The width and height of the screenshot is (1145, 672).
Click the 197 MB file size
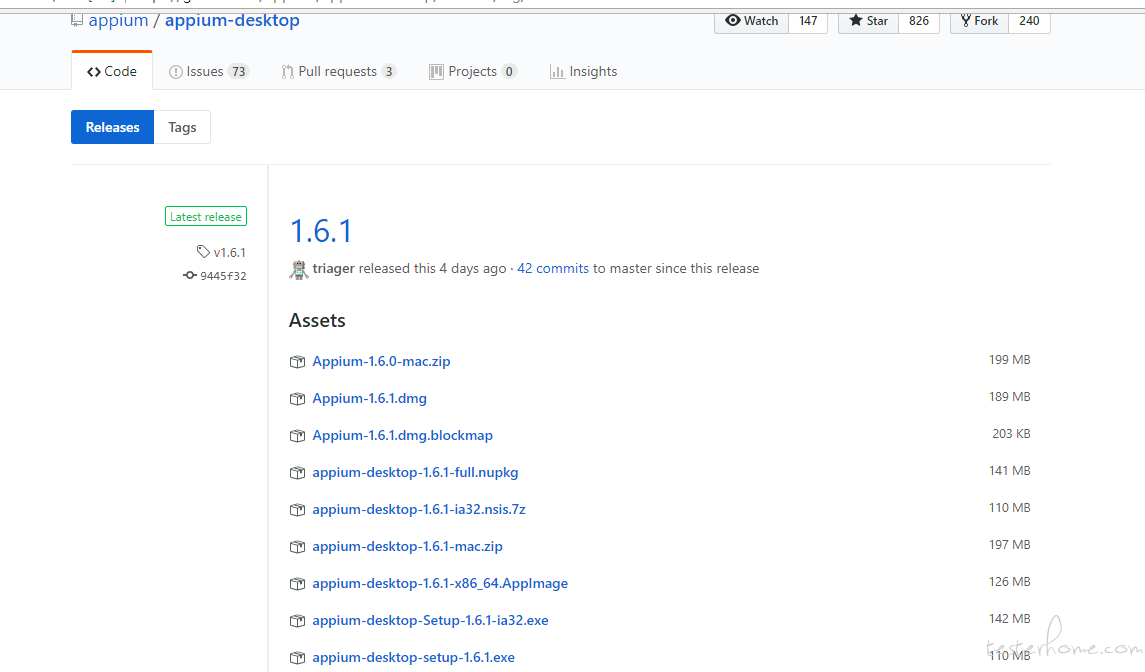(1010, 545)
